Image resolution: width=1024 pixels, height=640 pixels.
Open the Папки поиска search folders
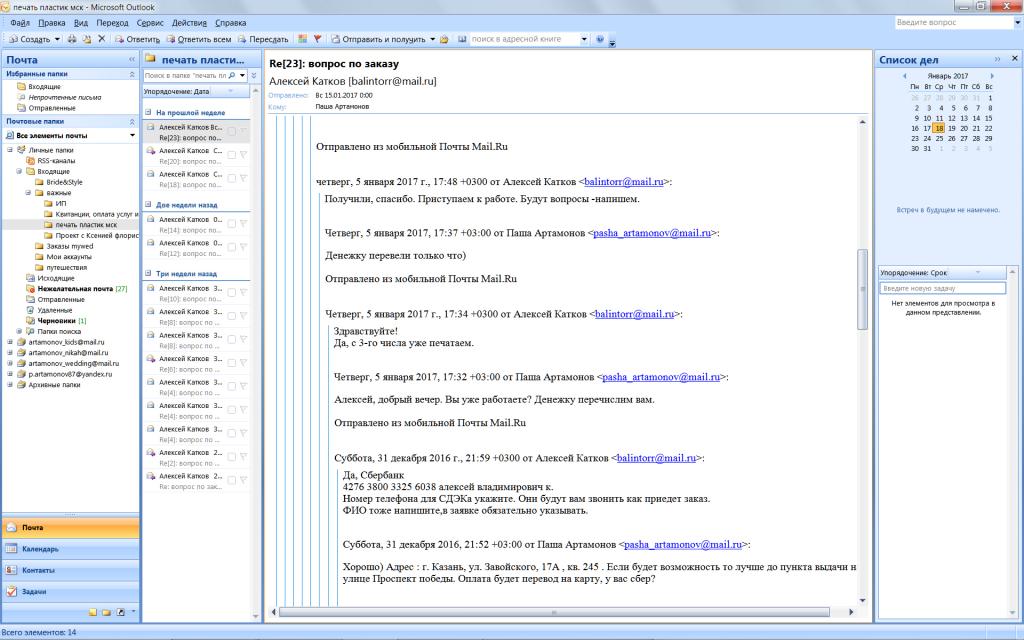[59, 332]
